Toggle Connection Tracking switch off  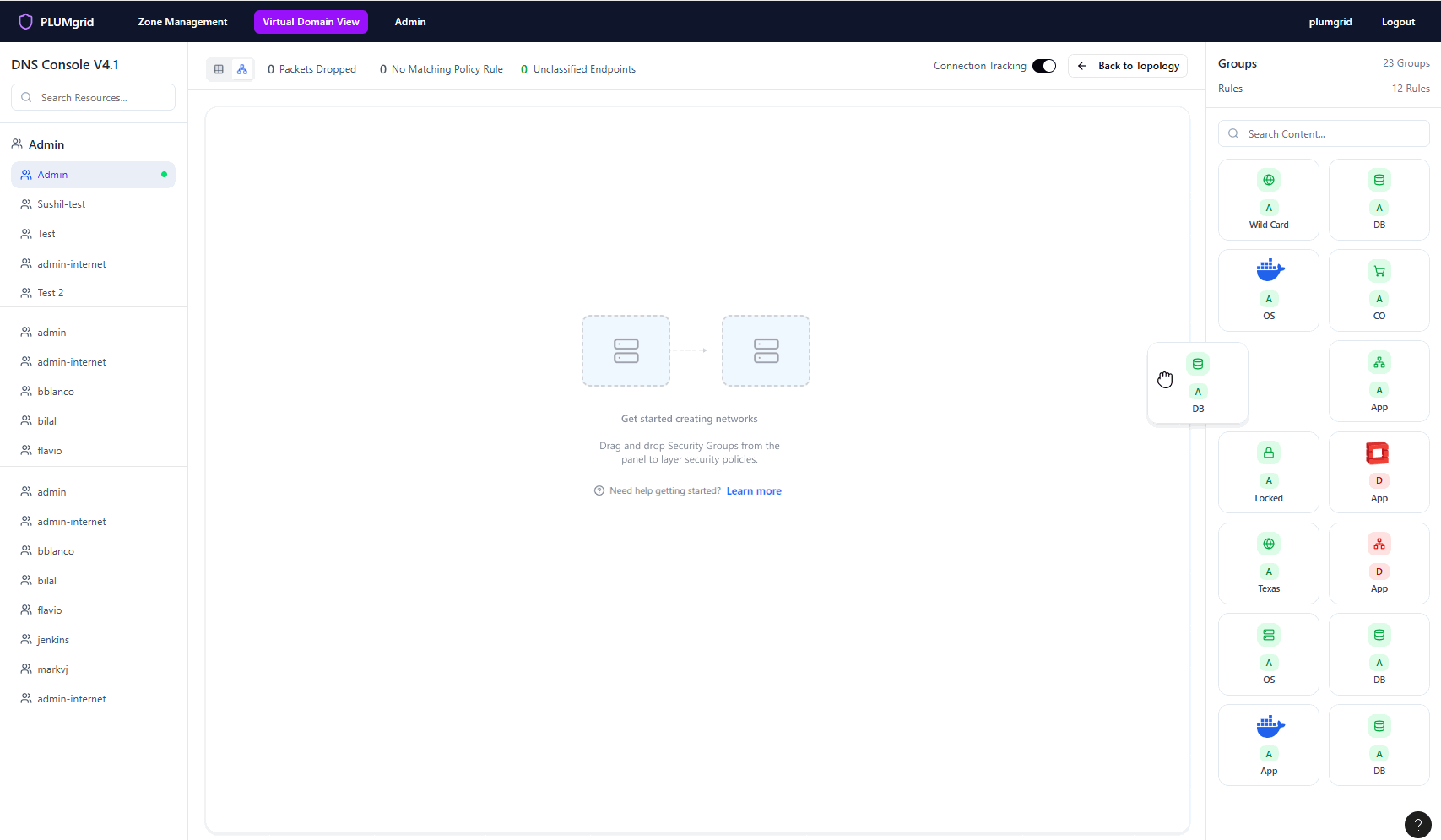[x=1044, y=66]
